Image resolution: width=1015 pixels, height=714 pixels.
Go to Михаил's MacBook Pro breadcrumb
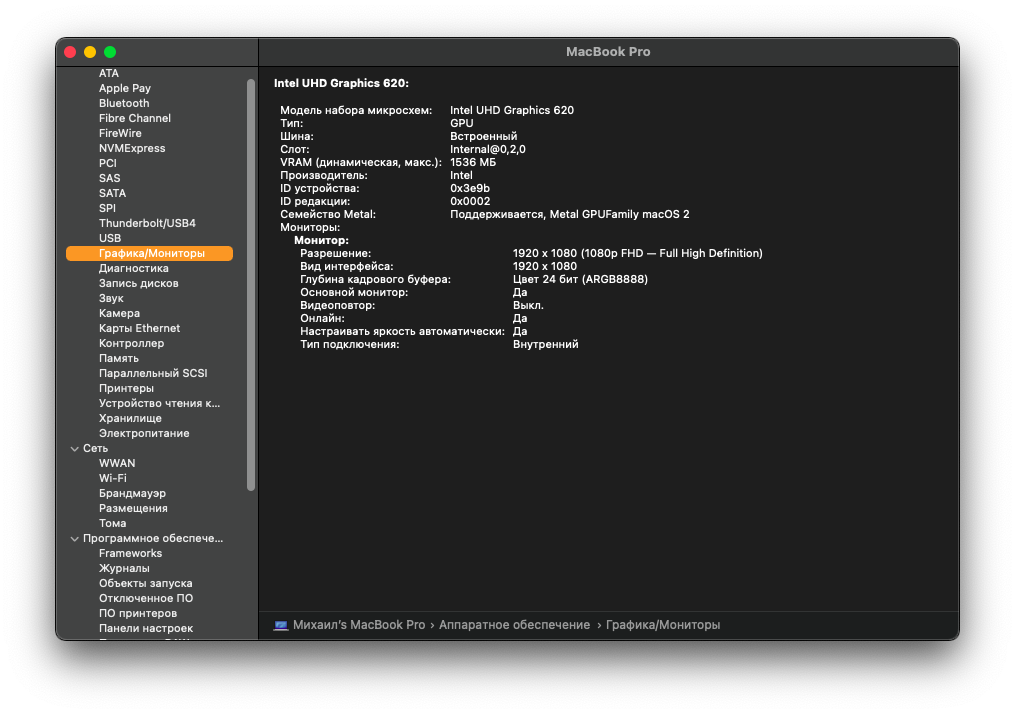point(359,625)
